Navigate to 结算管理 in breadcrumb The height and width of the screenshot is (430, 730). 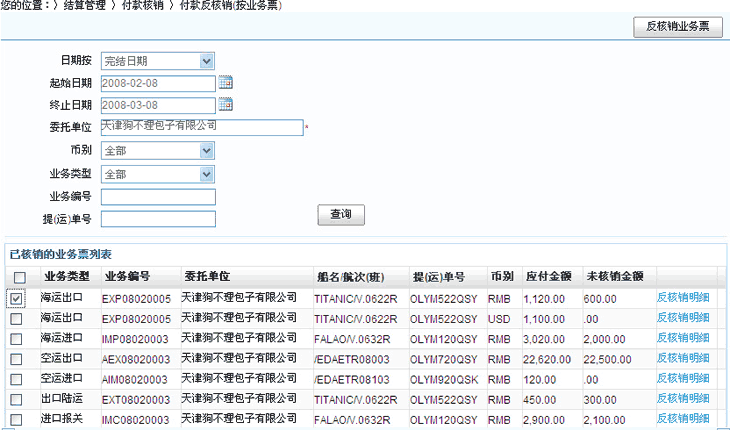pyautogui.click(x=88, y=6)
